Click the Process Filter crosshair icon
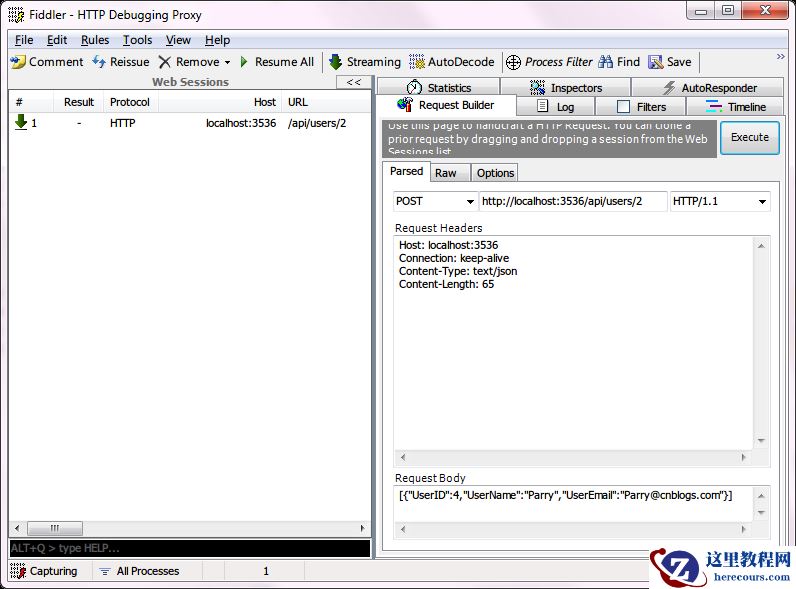Screen dimensions: 796x589 pyautogui.click(x=513, y=62)
